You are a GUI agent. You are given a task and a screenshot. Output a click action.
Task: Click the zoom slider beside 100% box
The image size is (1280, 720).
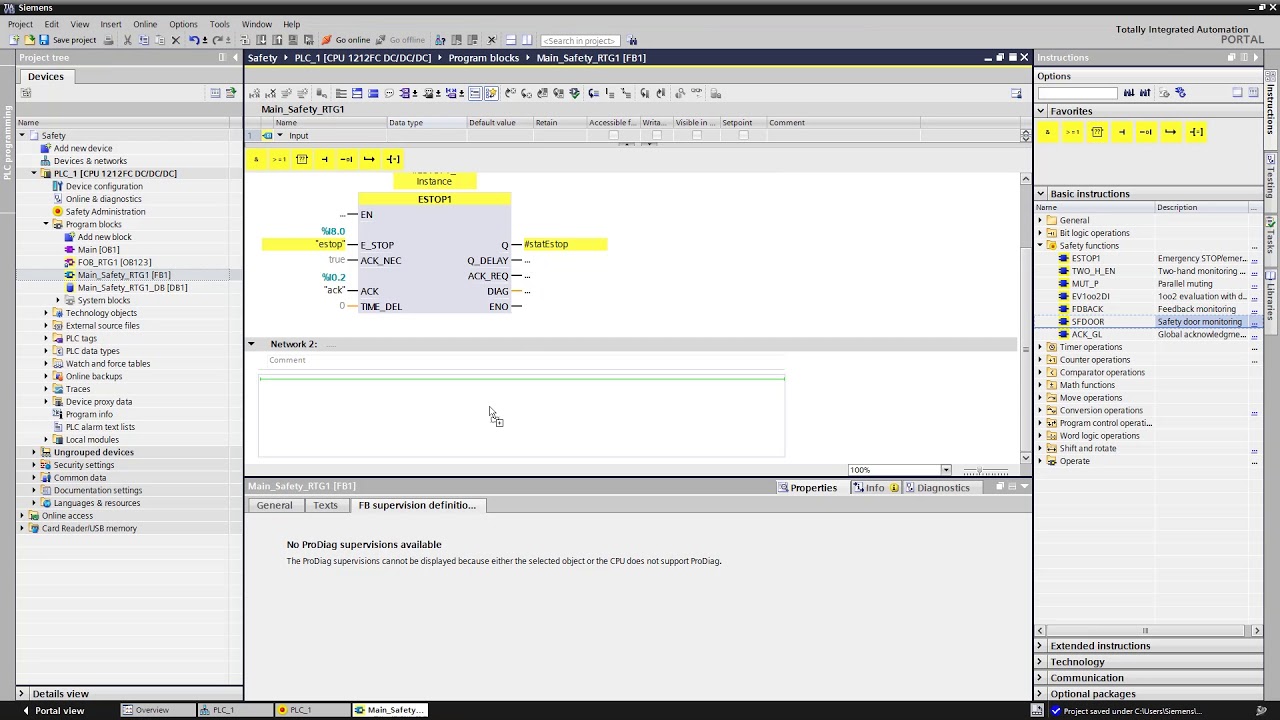coord(985,471)
